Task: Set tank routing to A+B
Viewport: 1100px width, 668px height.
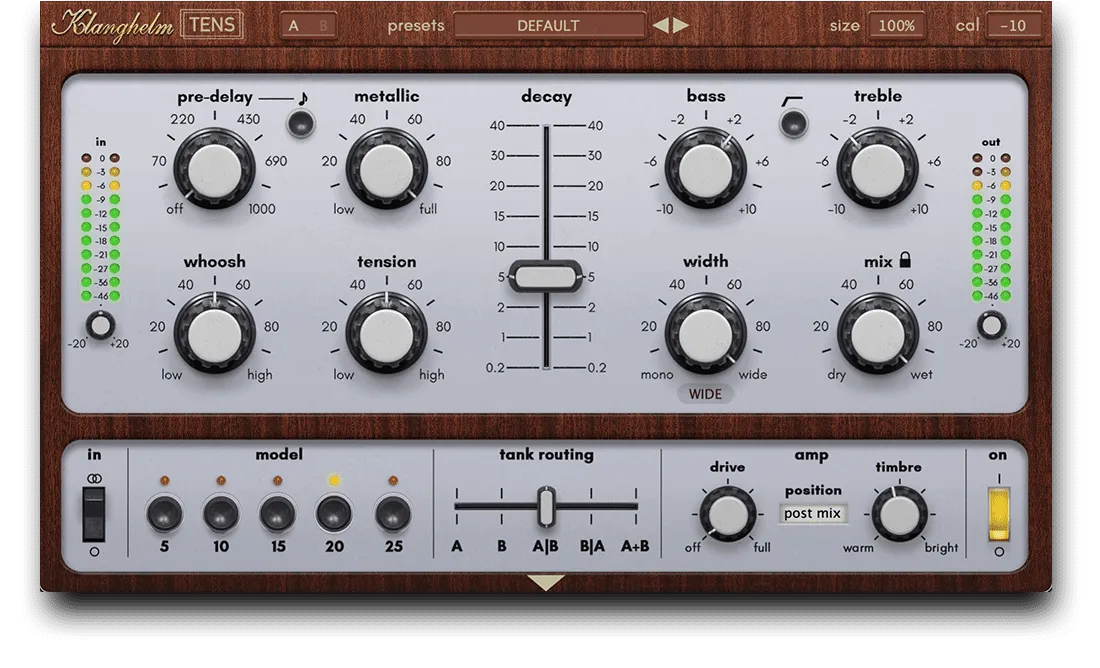Action: pos(635,547)
